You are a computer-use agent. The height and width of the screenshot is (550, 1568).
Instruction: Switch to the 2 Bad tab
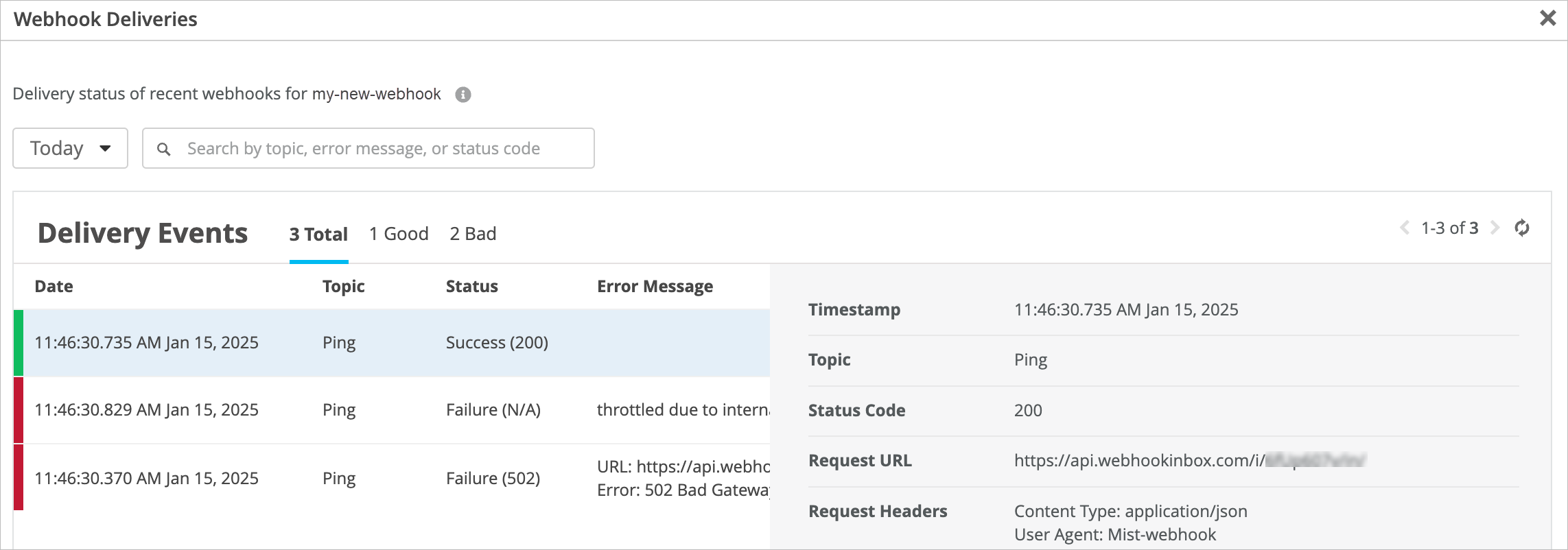coord(473,234)
